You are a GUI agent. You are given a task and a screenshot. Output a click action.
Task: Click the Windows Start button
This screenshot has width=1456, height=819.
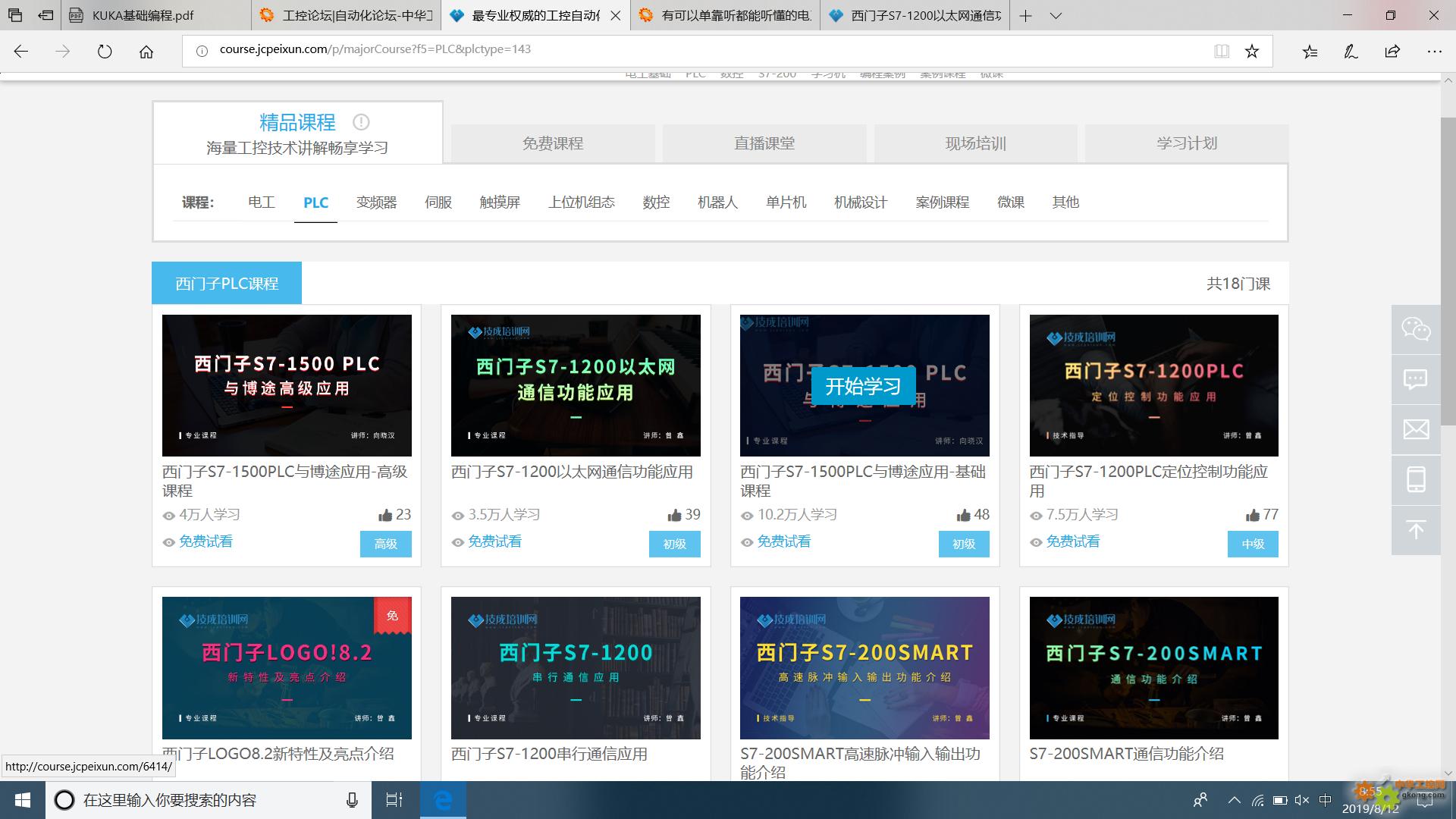(x=22, y=800)
